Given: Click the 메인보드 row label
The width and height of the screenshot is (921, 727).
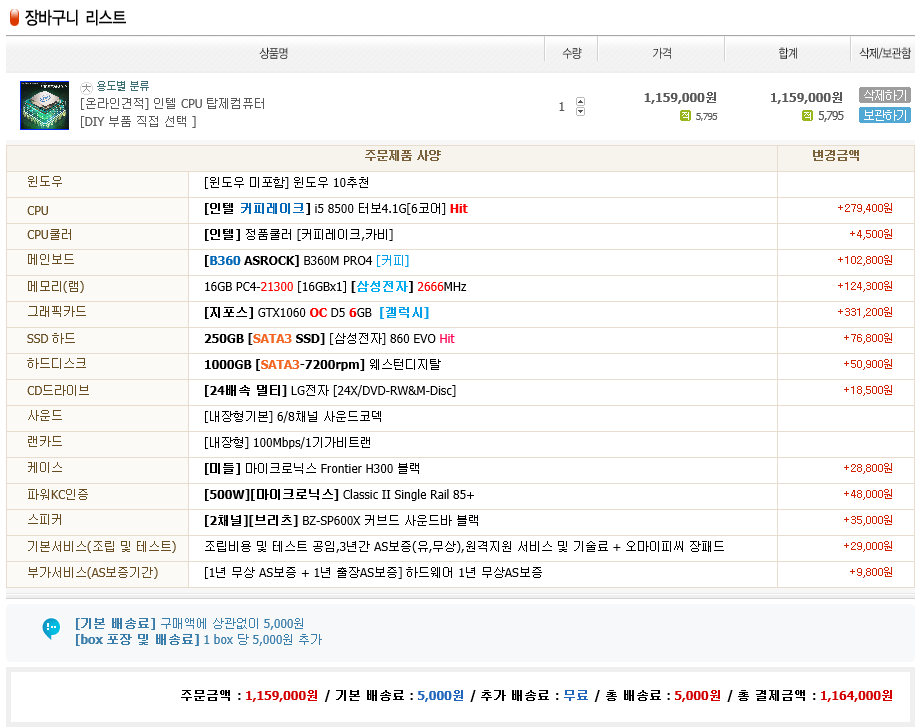Looking at the screenshot, I should point(51,260).
